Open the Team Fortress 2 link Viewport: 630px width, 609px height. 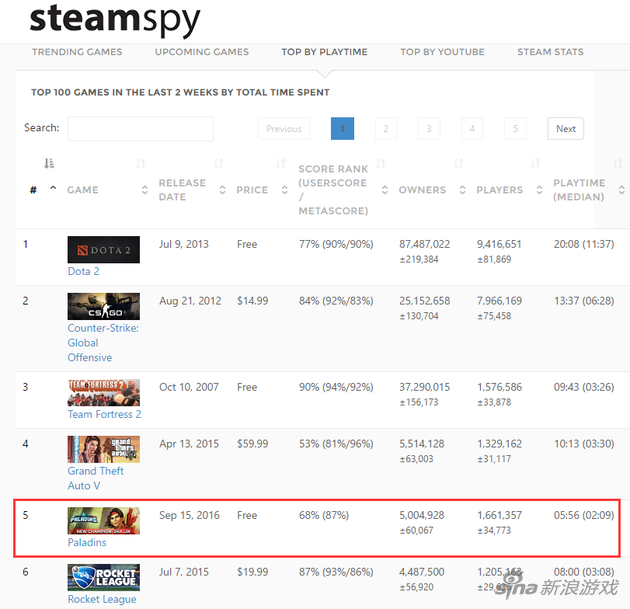[x=104, y=414]
